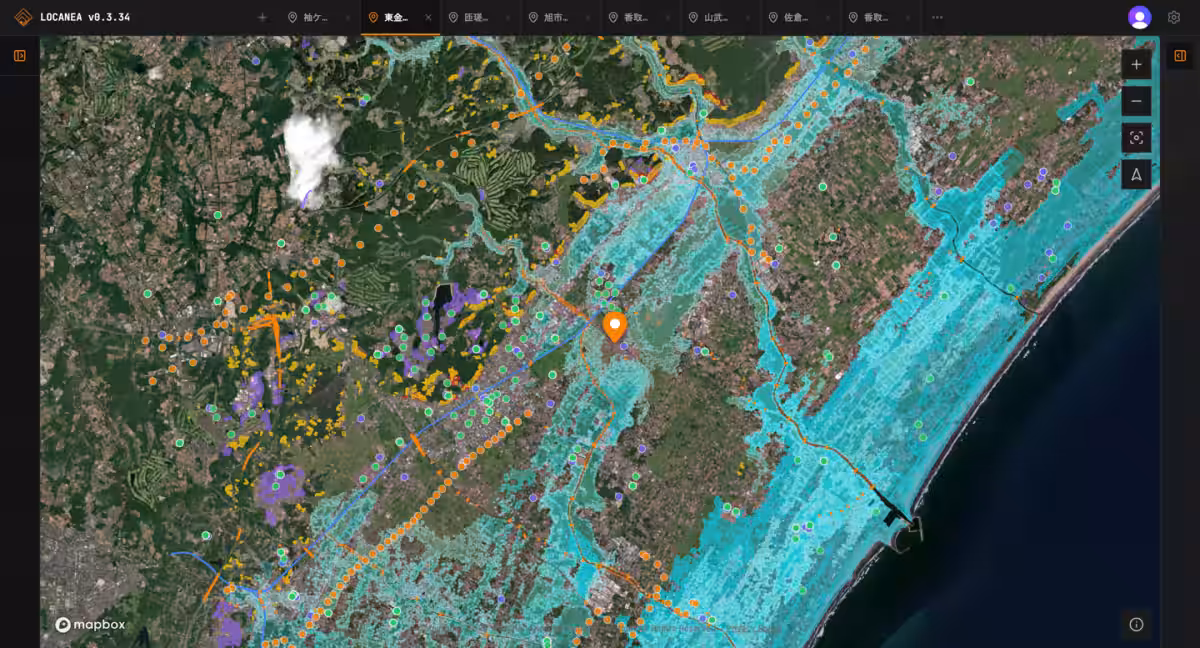Add a new tab with the plus icon
Viewport: 1200px width, 648px height.
tap(262, 17)
